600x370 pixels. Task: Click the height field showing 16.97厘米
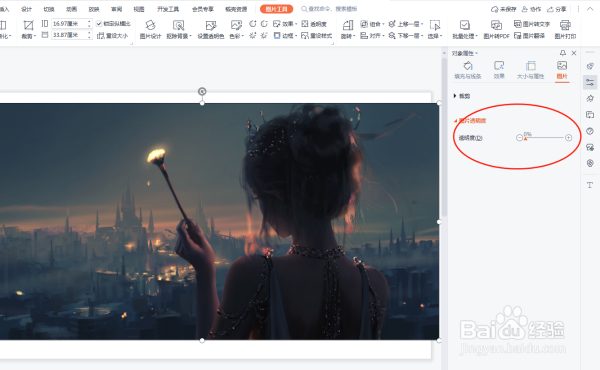coord(71,24)
